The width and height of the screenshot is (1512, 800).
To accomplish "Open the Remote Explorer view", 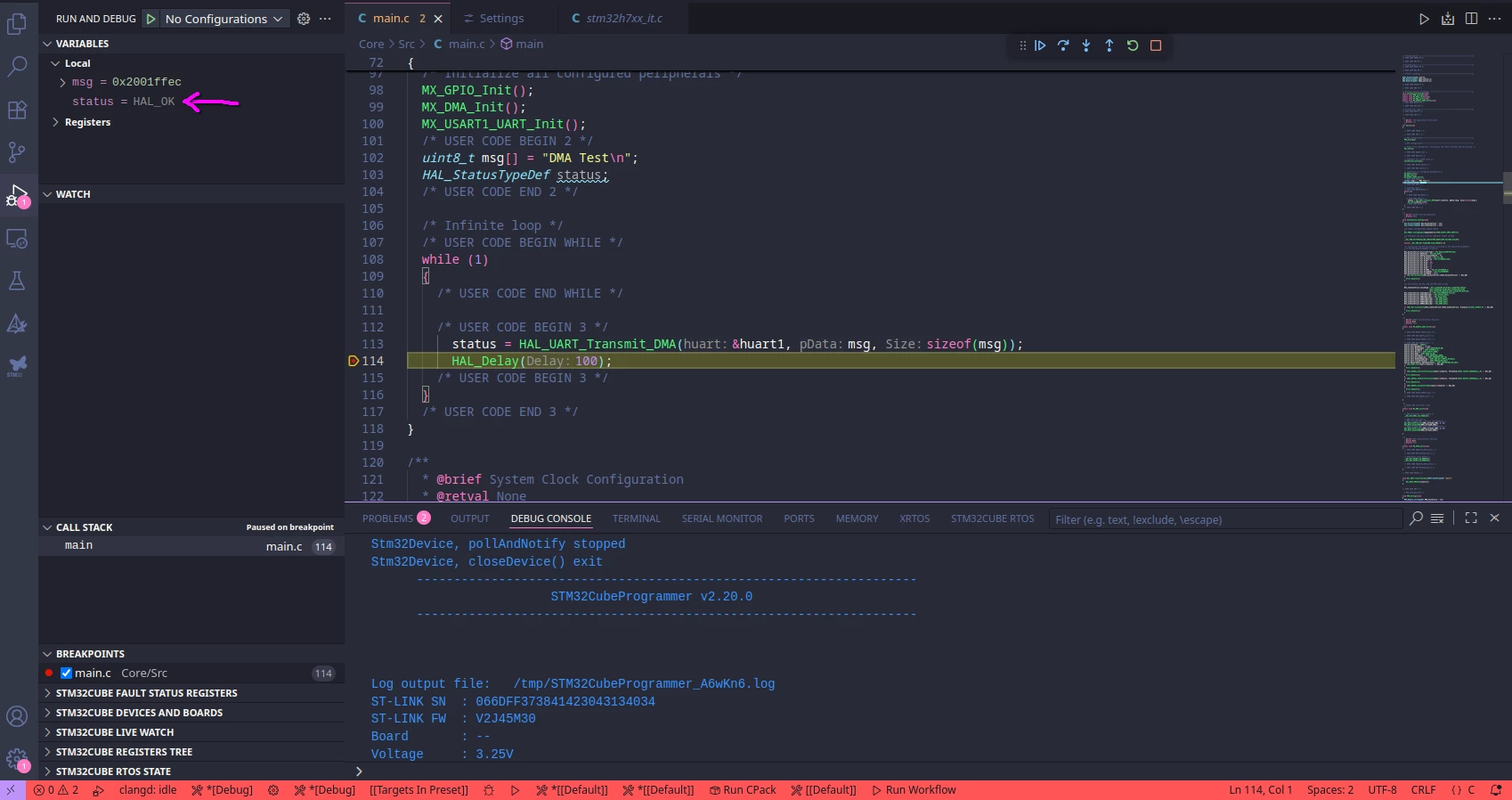I will click(17, 238).
